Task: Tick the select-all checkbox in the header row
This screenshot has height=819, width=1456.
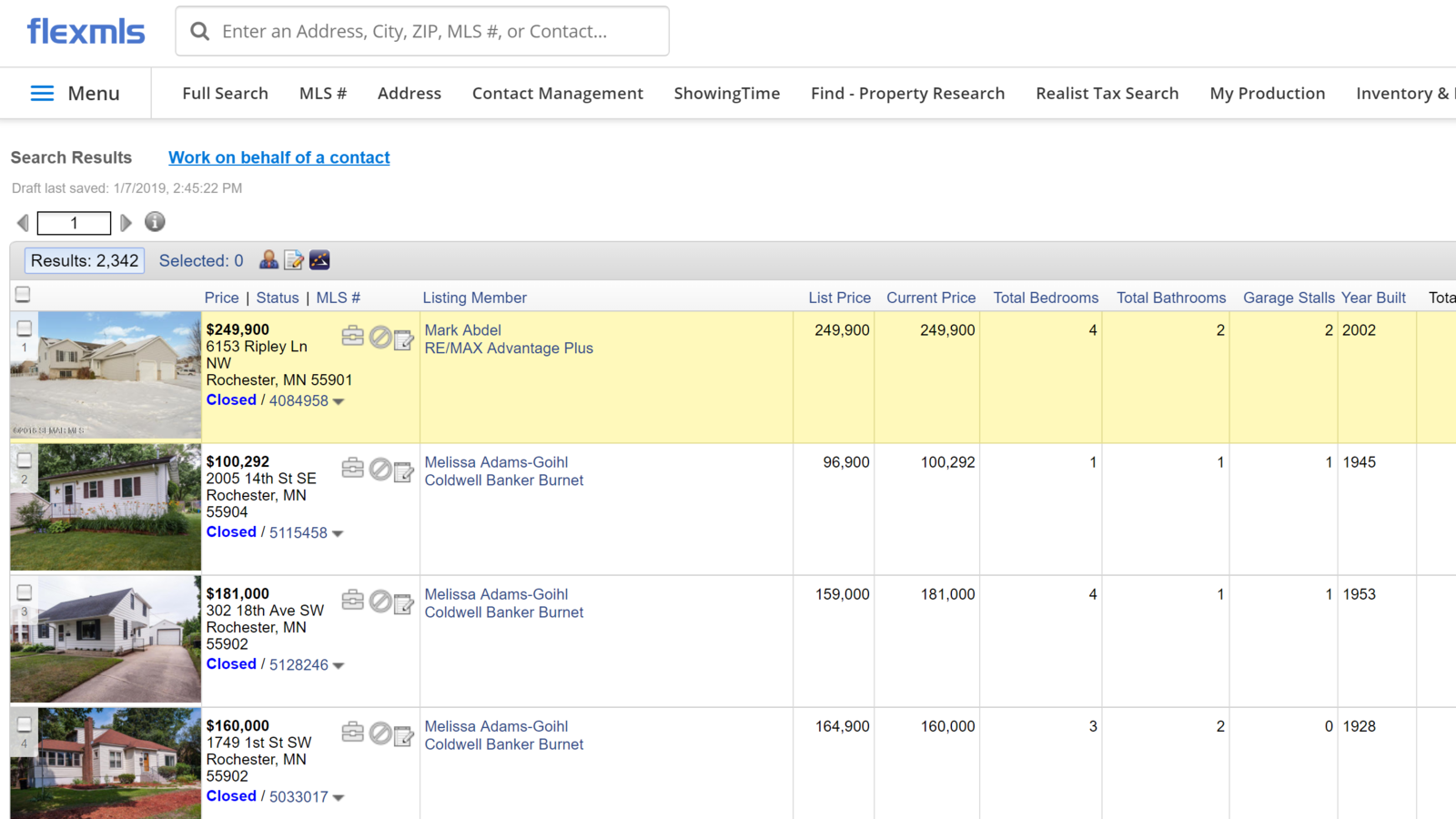Action: (x=23, y=294)
